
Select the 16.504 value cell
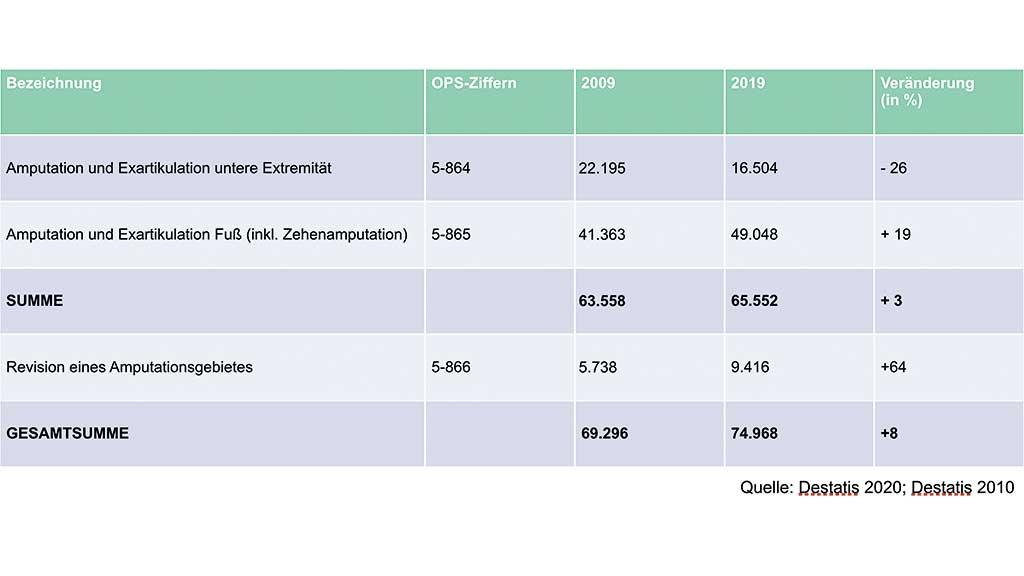(x=754, y=168)
